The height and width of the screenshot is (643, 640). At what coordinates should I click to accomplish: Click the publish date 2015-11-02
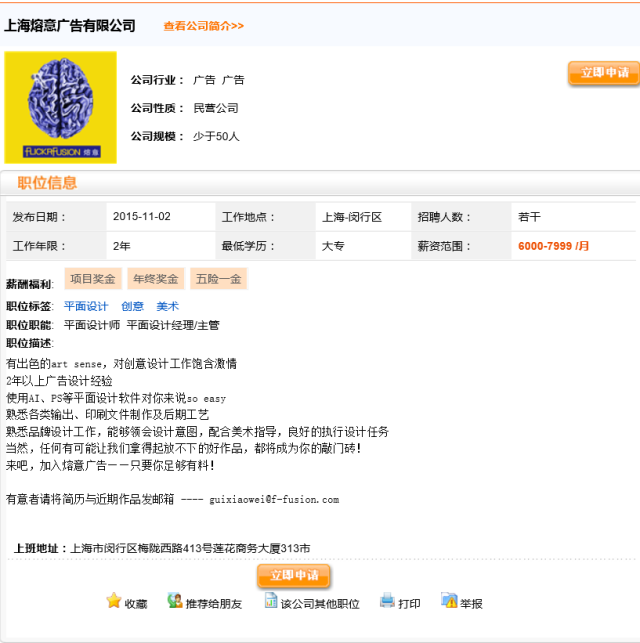(142, 217)
